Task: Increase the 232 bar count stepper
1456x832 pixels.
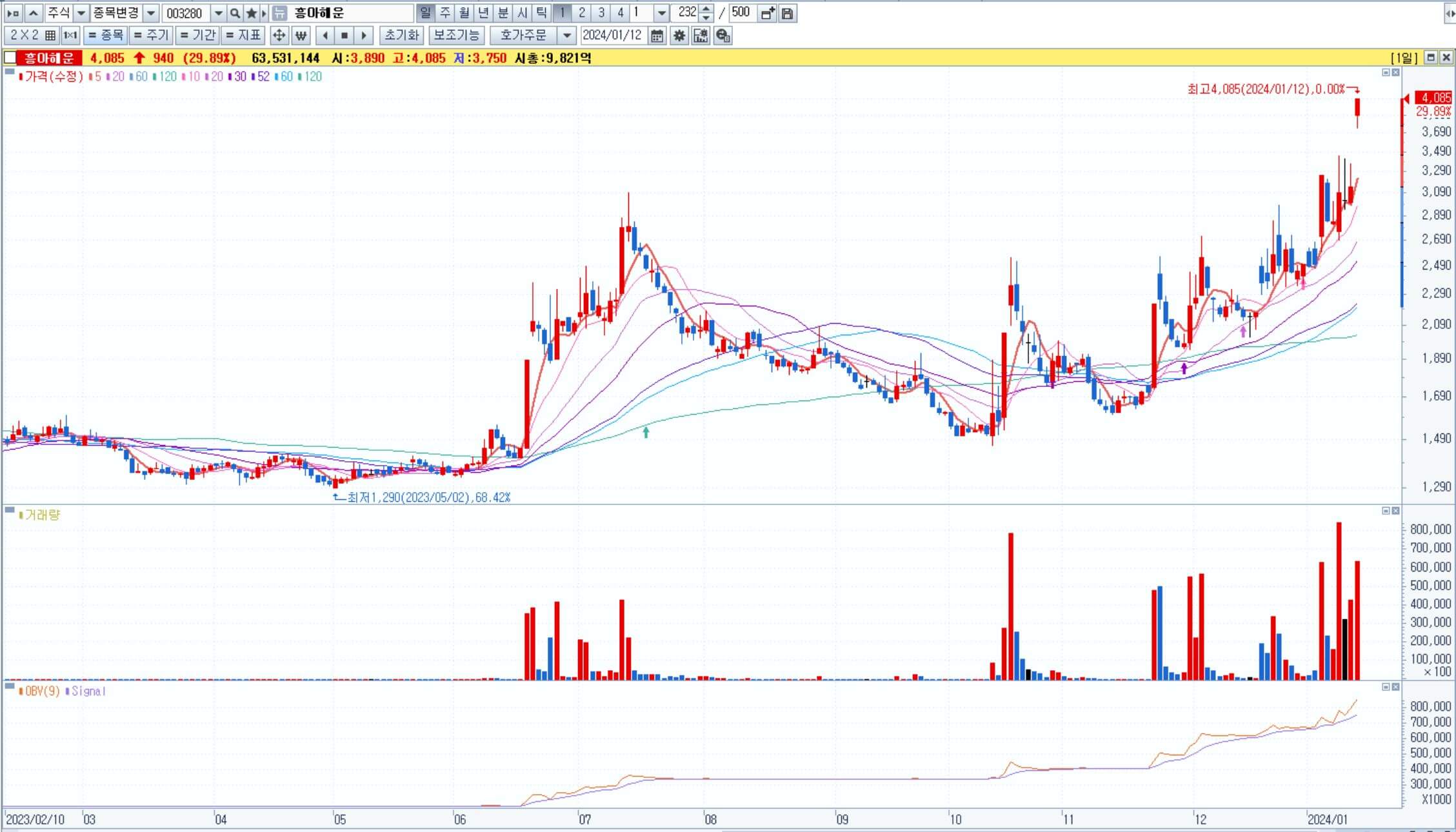Action: [x=706, y=9]
